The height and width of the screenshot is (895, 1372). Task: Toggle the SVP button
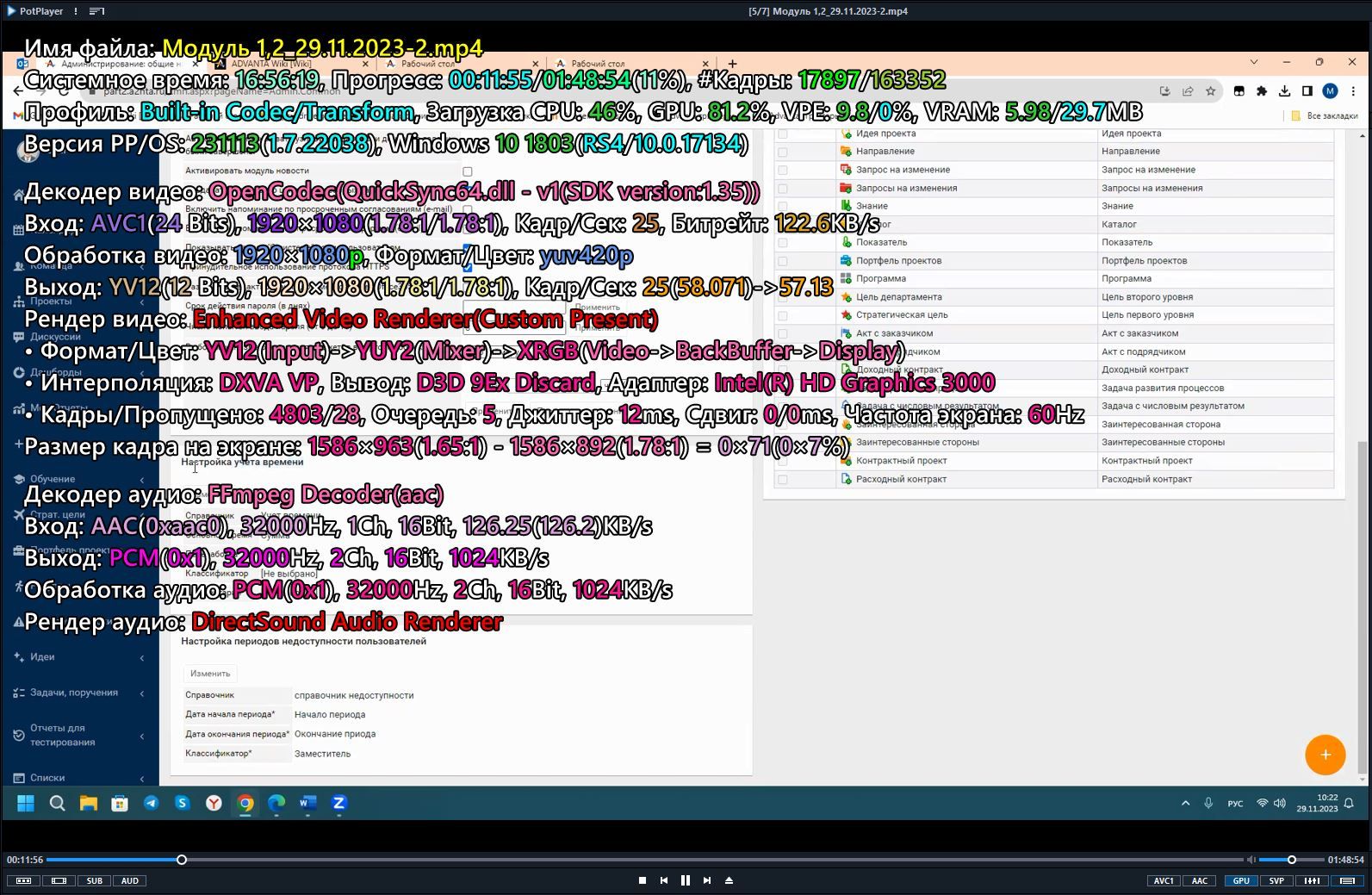(x=1276, y=881)
